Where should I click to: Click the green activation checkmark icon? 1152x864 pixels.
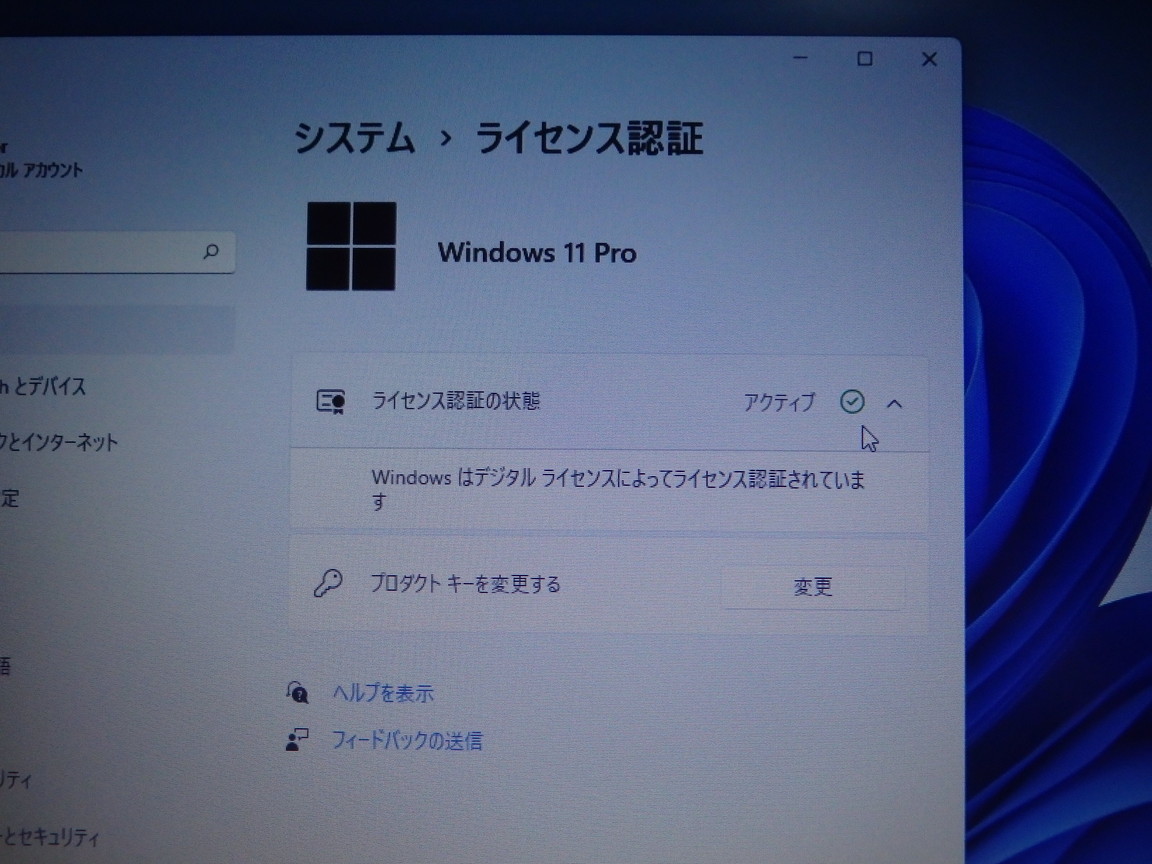tap(852, 402)
